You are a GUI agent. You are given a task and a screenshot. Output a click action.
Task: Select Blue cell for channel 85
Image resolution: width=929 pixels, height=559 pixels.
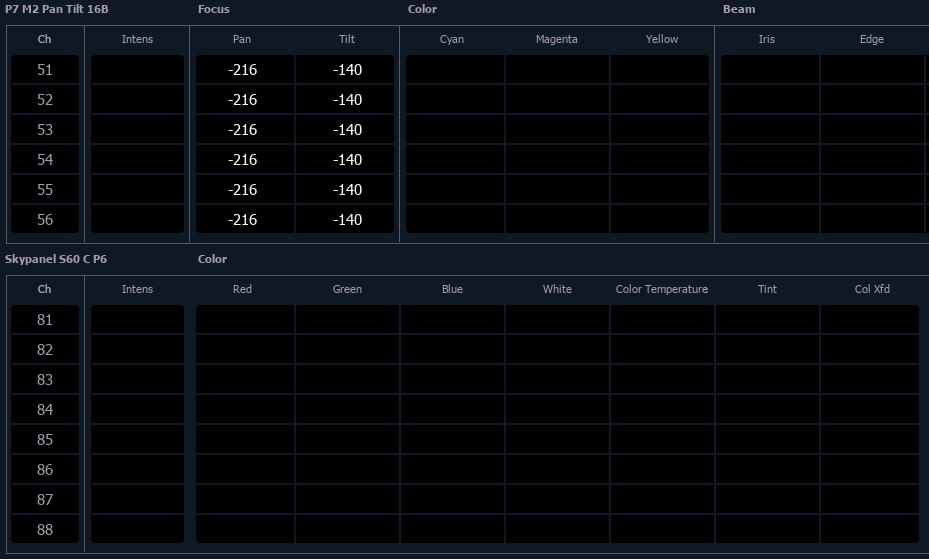pyautogui.click(x=452, y=439)
